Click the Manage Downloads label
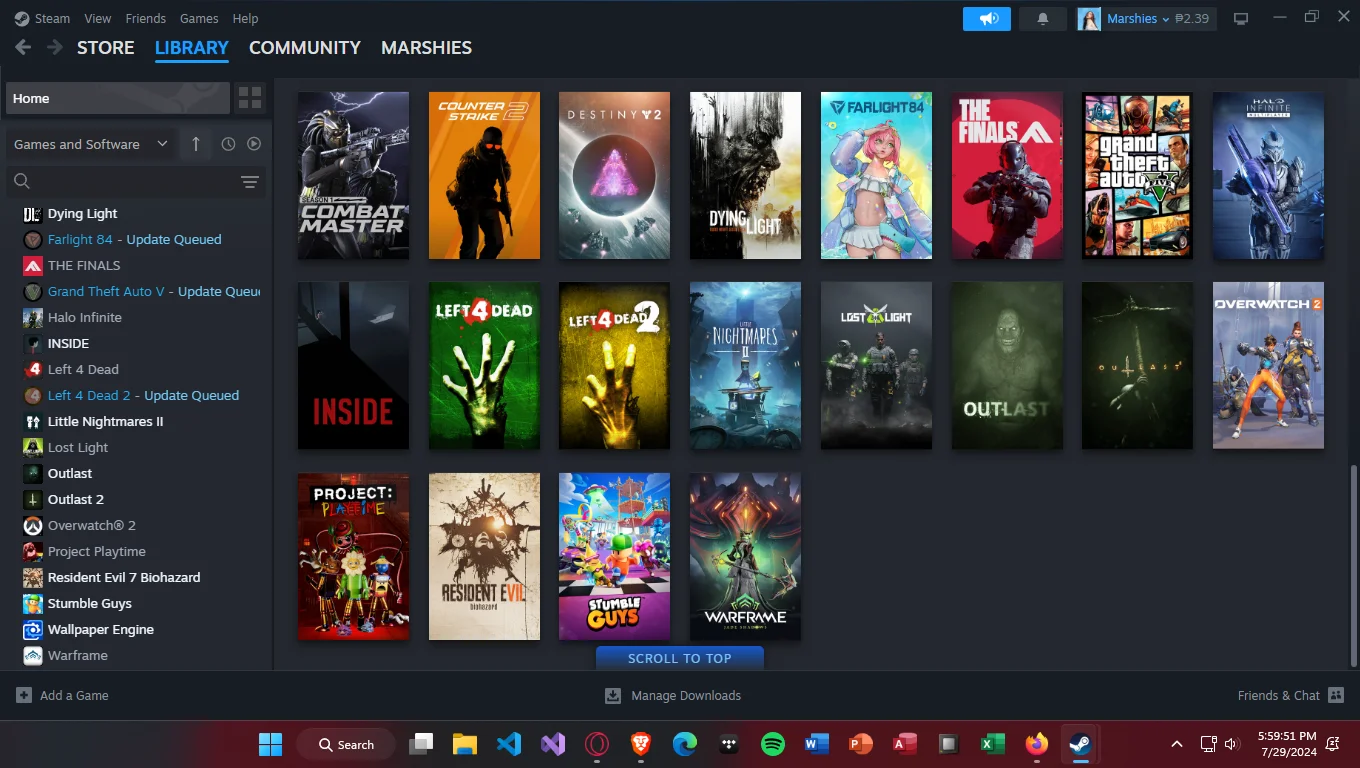Screen dimensions: 1360x768 coord(686,695)
